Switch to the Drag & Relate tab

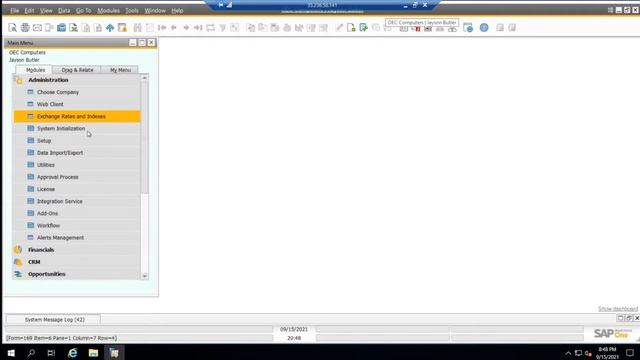(78, 70)
